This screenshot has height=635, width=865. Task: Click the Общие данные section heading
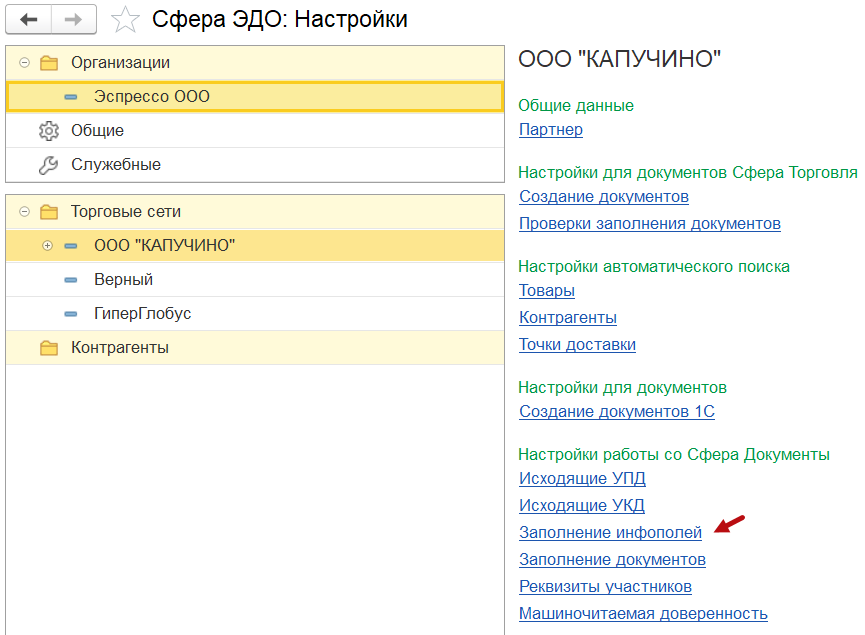[x=576, y=105]
